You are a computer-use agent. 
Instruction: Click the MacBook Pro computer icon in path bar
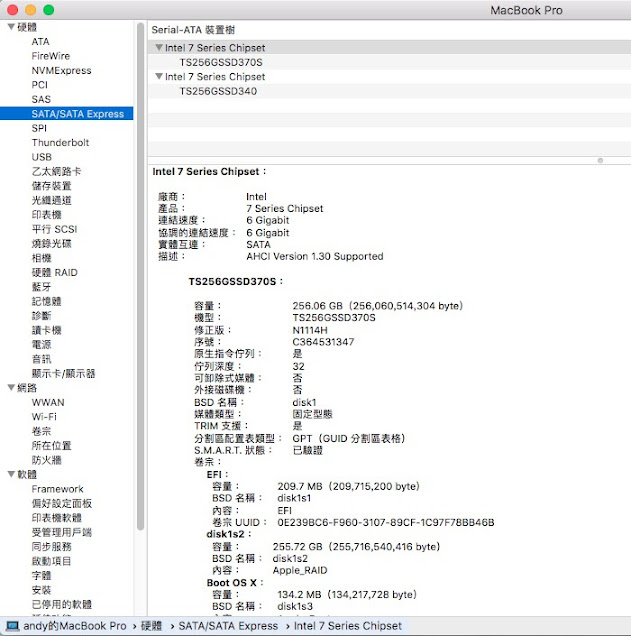pos(12,626)
